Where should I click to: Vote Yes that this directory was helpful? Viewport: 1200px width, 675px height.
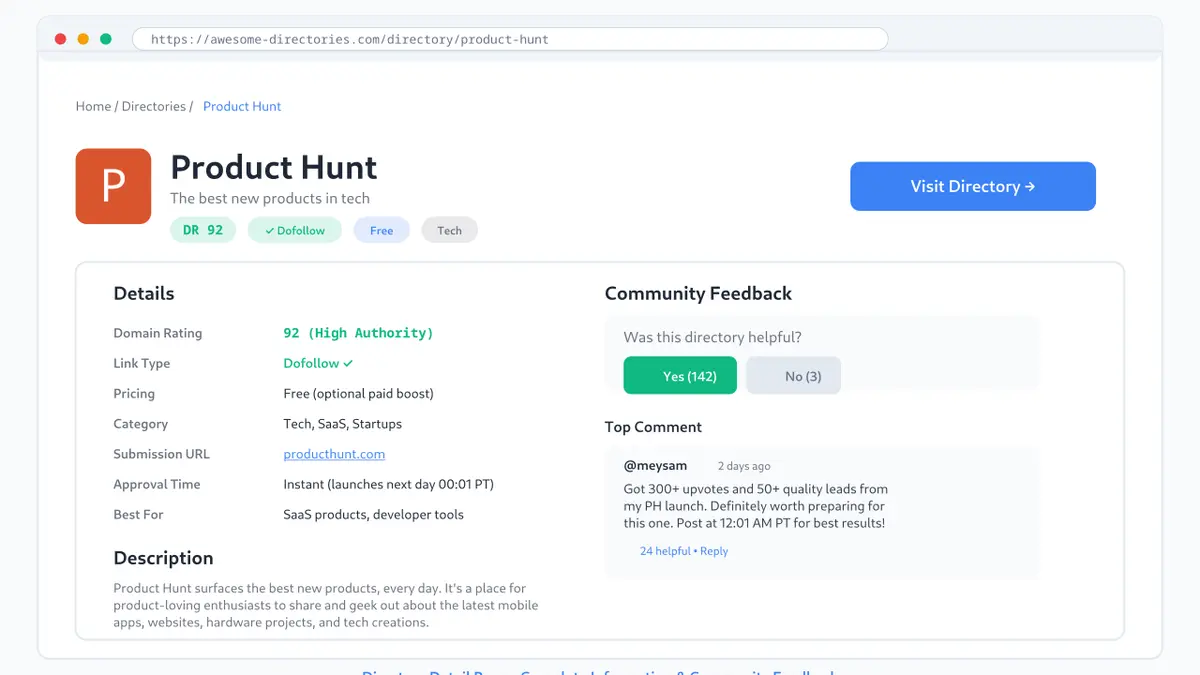click(680, 375)
